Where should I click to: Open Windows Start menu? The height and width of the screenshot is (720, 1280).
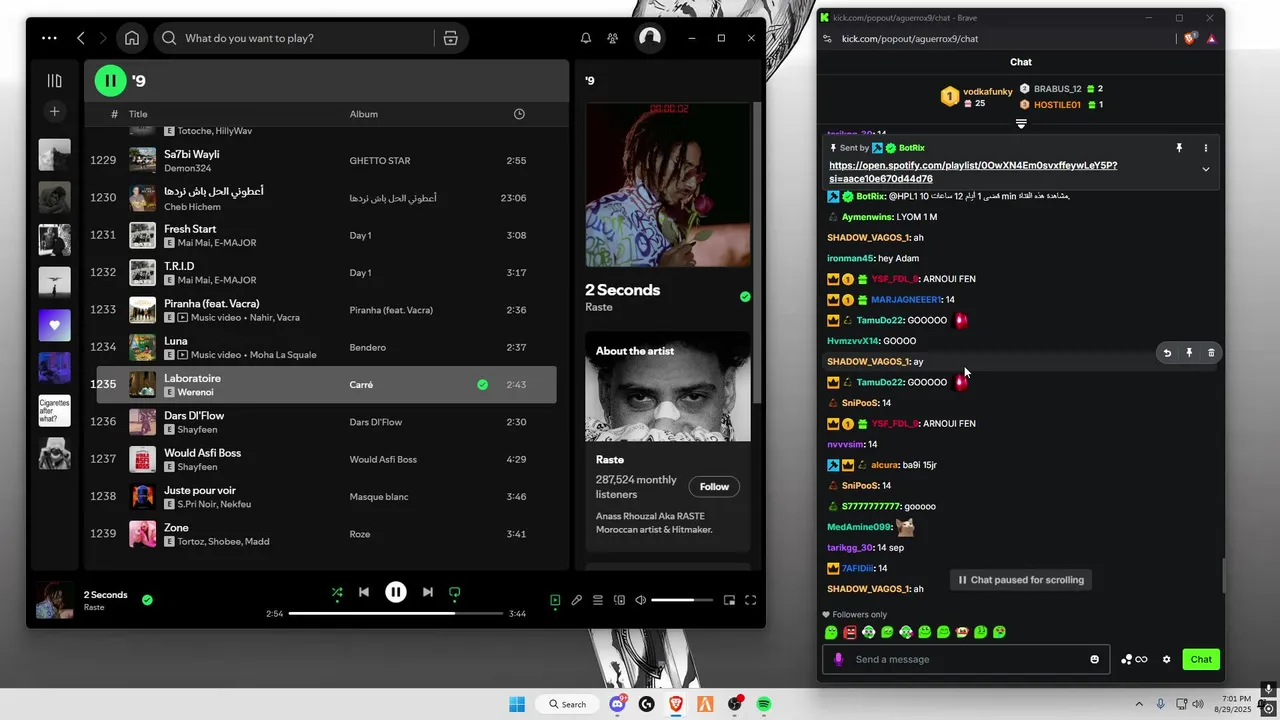pyautogui.click(x=516, y=704)
